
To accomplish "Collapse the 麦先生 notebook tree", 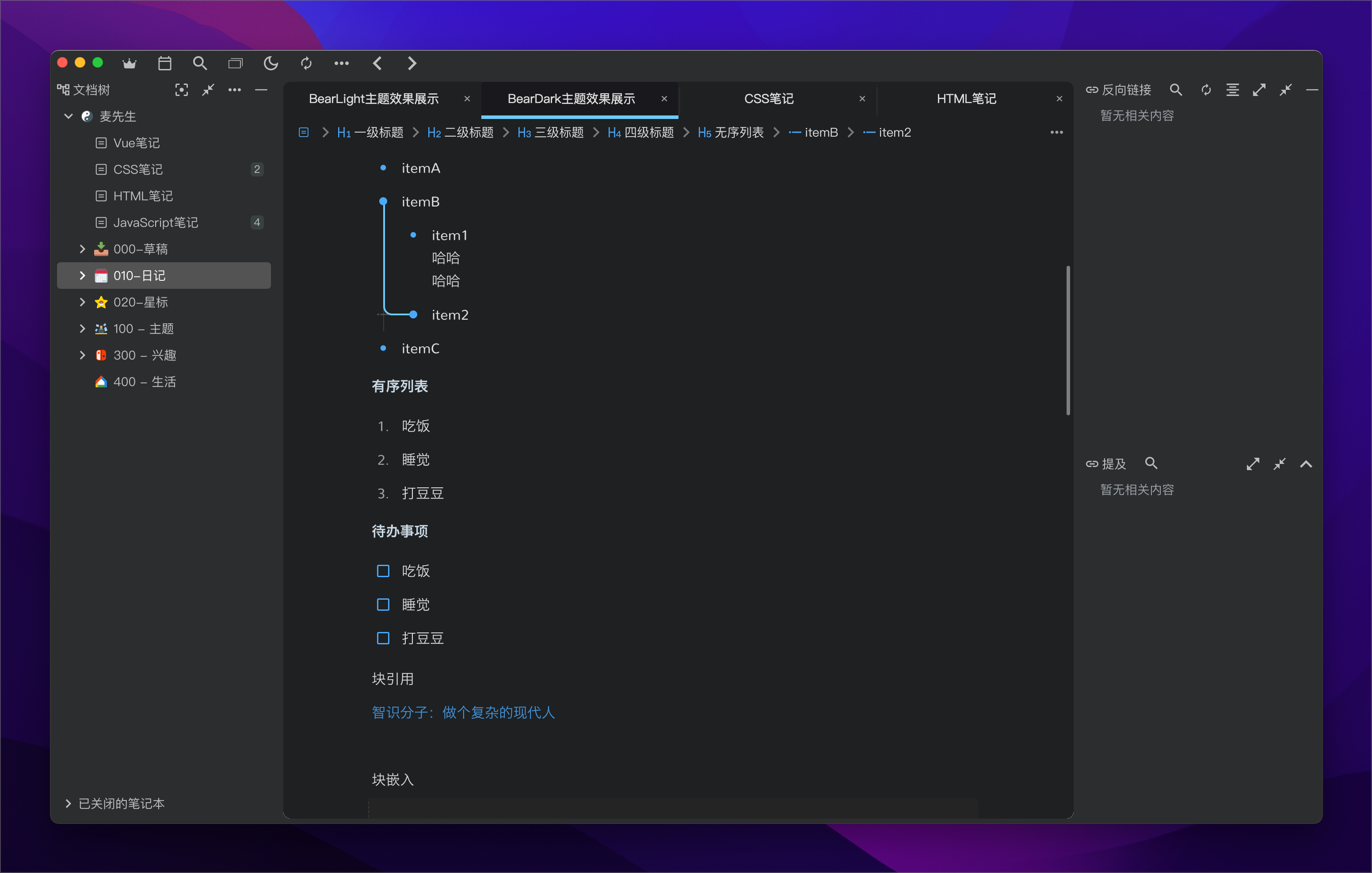I will click(69, 116).
